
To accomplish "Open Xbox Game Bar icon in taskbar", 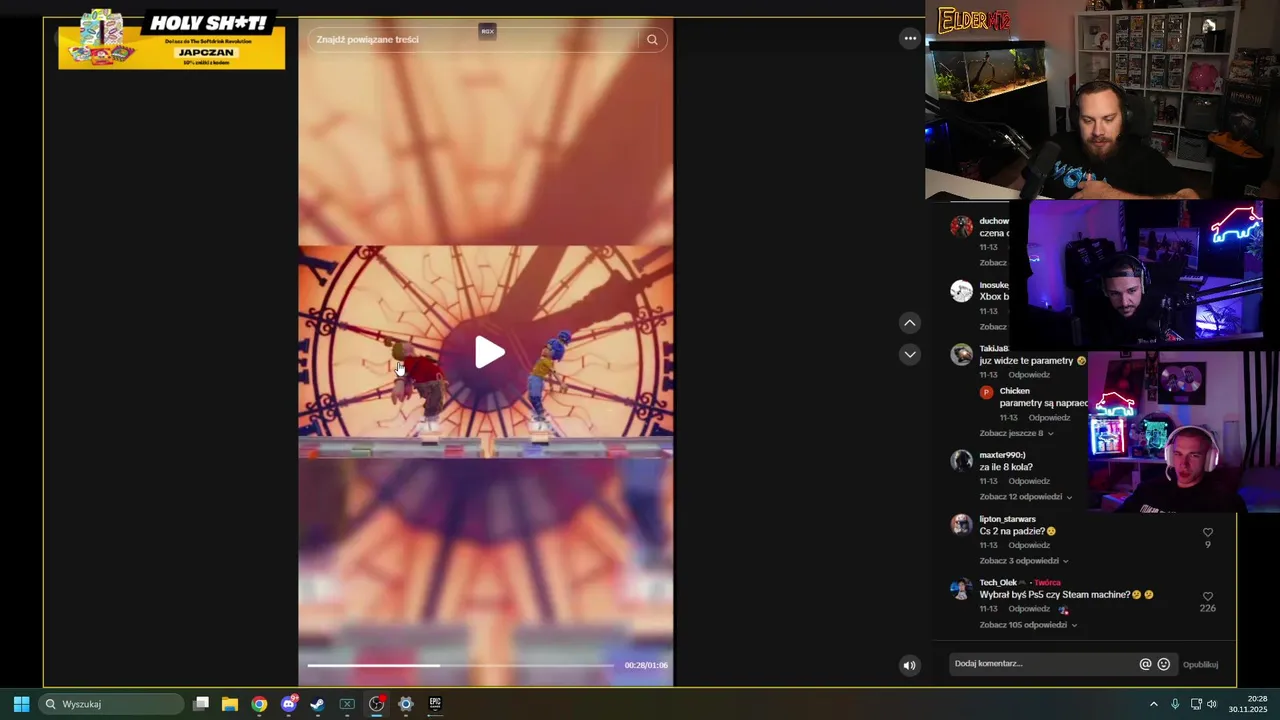I will click(347, 704).
